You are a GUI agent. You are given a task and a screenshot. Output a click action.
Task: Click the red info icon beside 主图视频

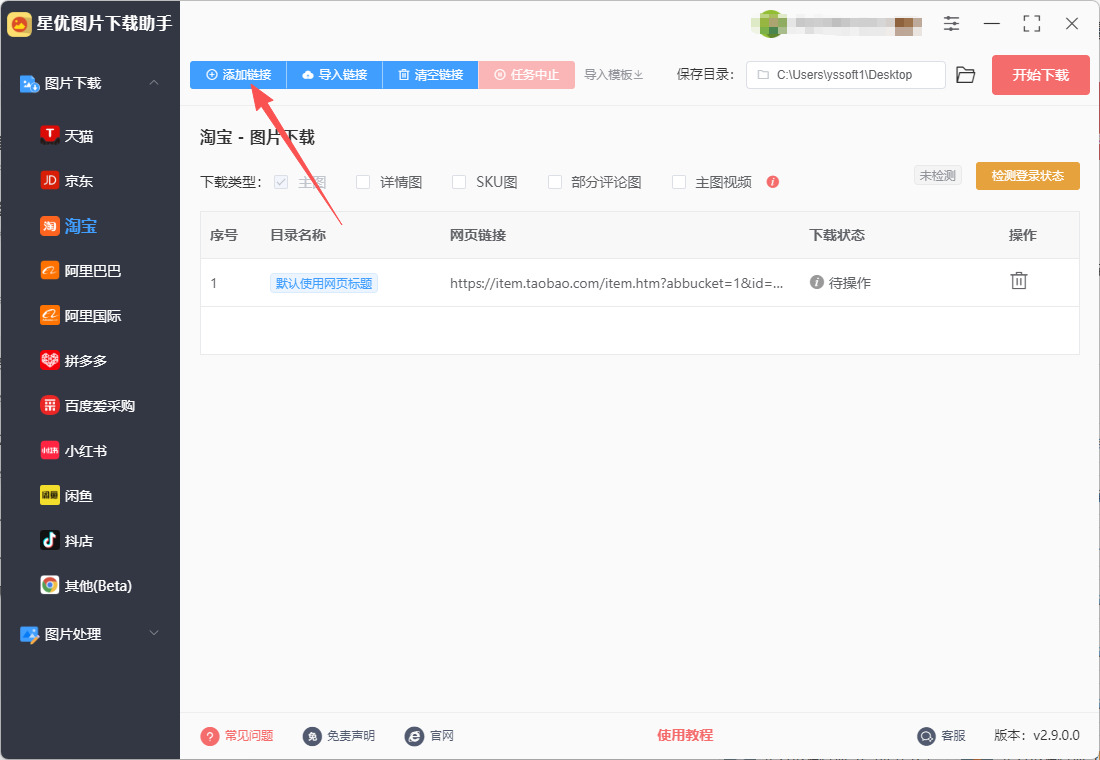[x=773, y=182]
